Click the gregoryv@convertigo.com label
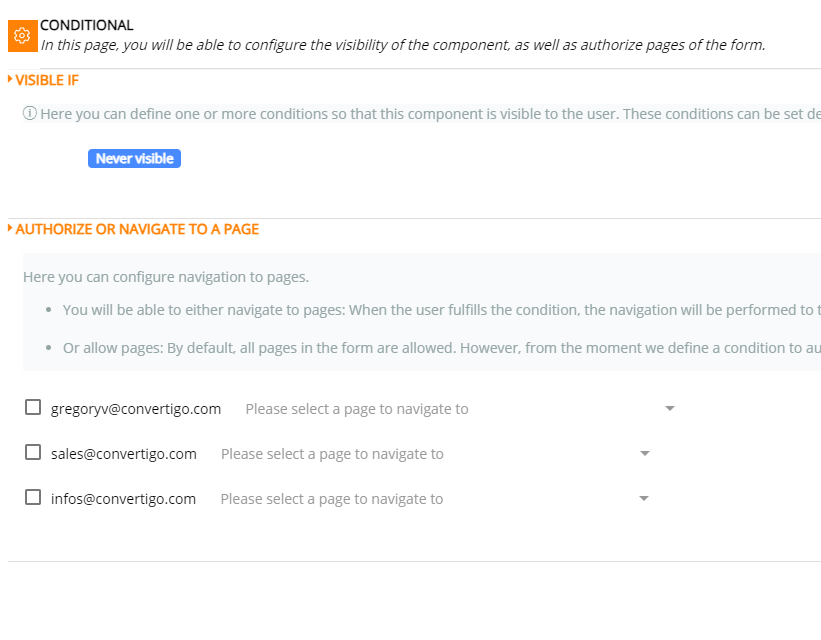821x640 pixels. pos(136,409)
